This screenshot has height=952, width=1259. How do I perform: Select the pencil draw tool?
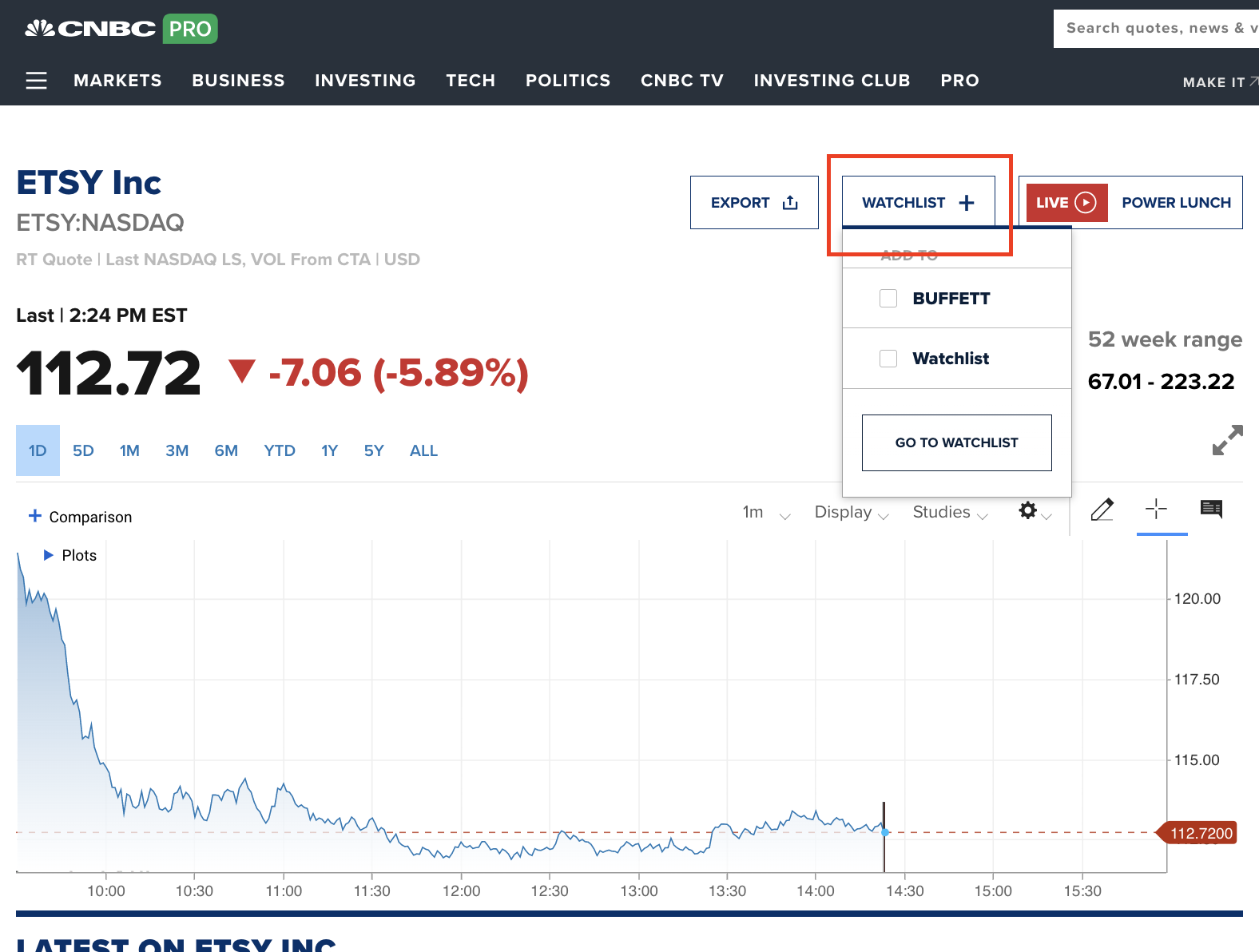coord(1102,510)
